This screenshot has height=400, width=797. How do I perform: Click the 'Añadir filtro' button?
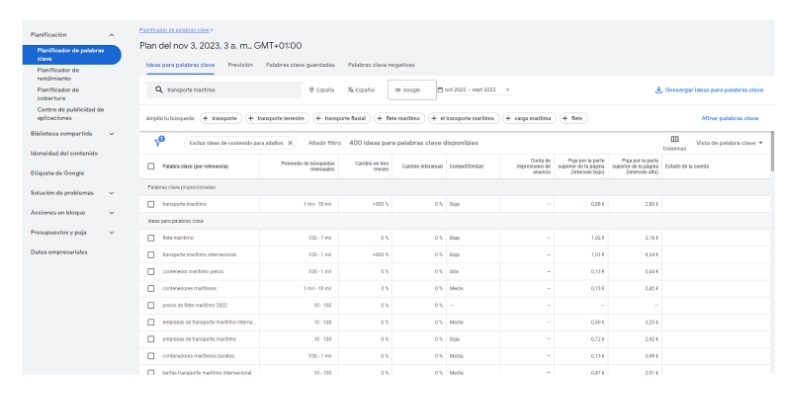(x=324, y=143)
